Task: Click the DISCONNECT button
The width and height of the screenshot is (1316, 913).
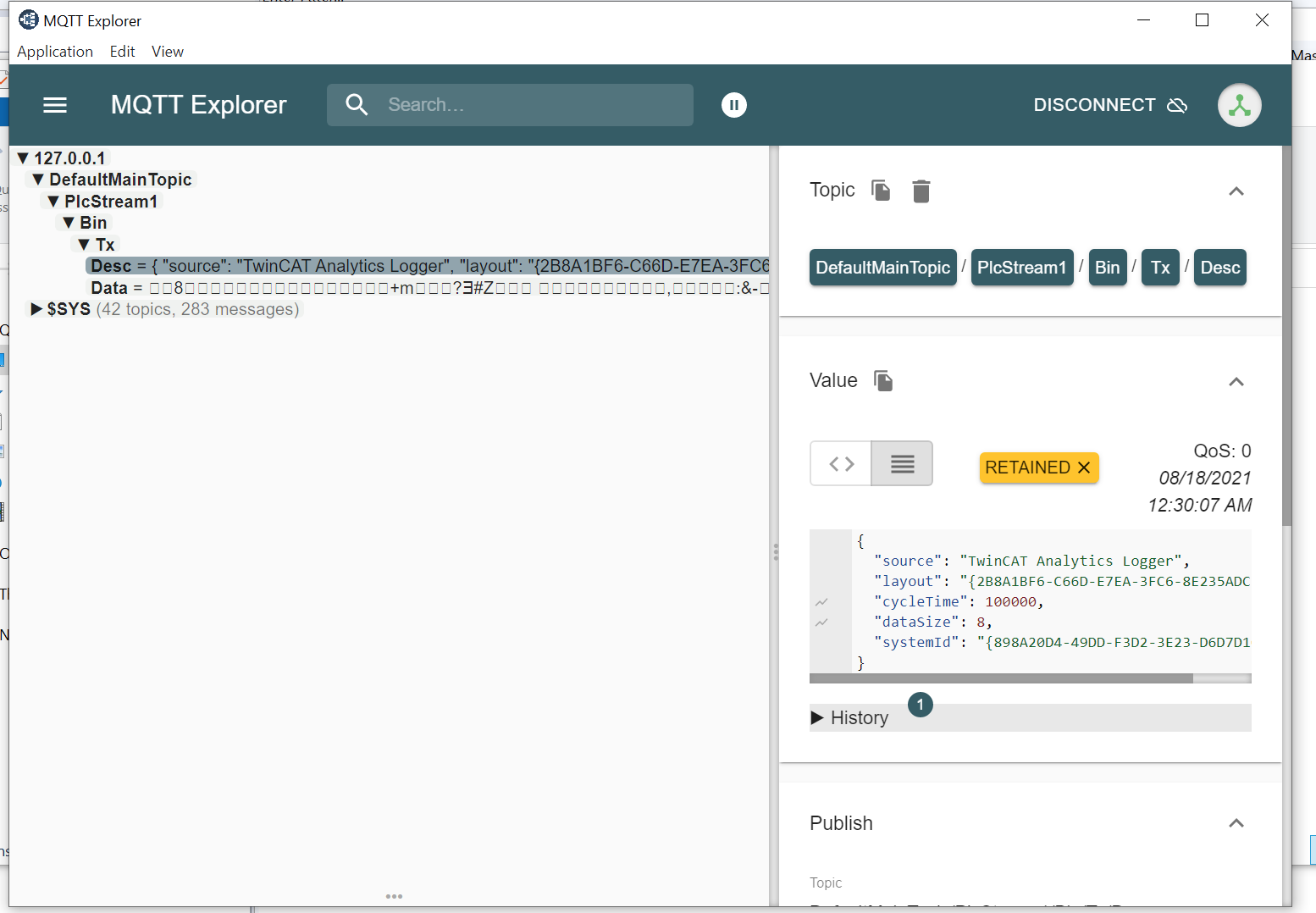Action: coord(1110,105)
